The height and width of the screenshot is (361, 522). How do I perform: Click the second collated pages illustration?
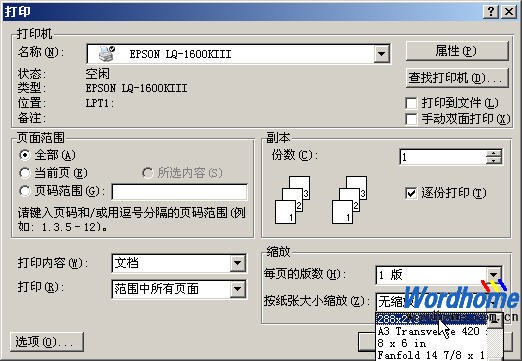point(349,200)
